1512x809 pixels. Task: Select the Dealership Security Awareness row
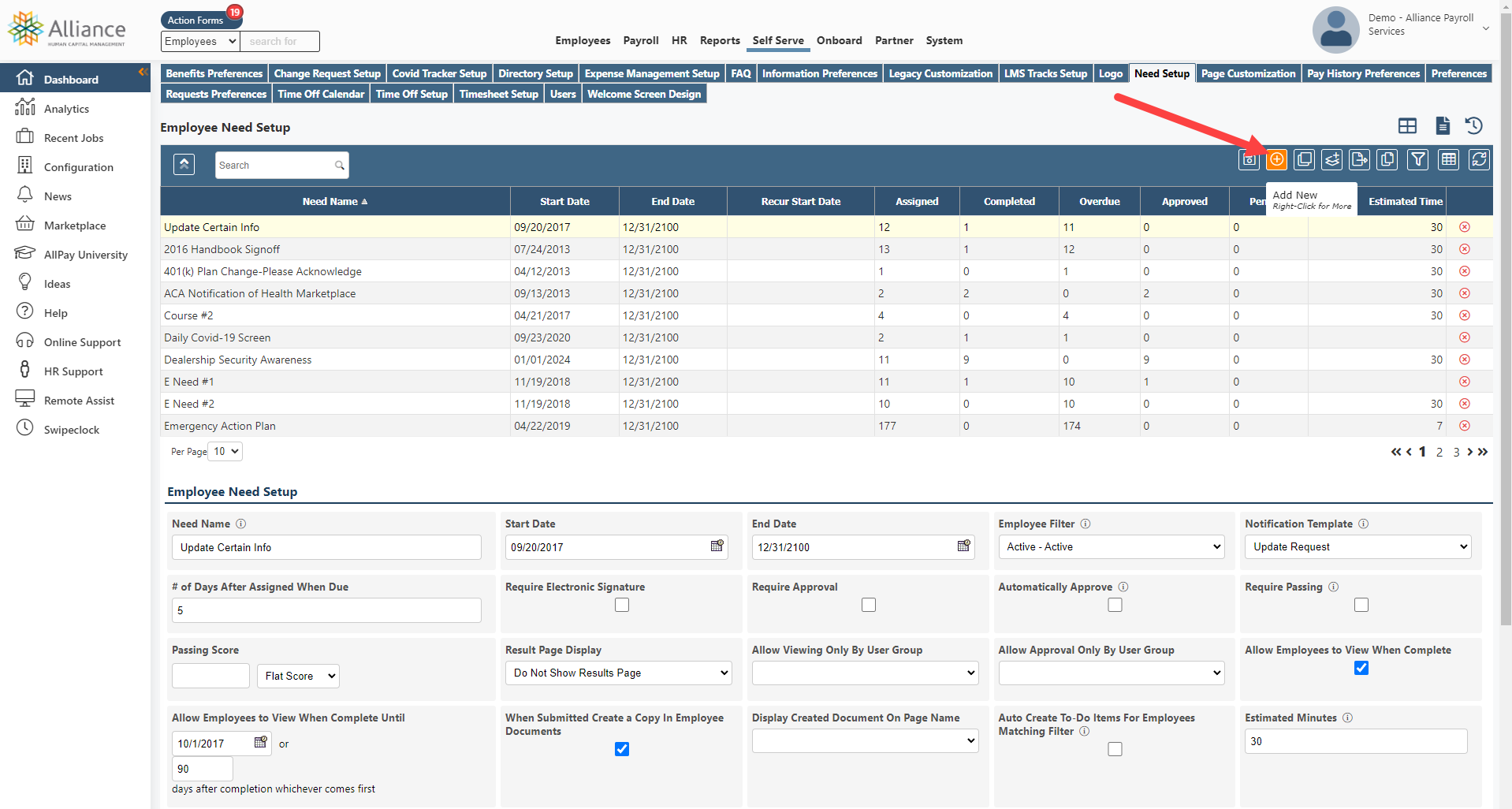(826, 360)
